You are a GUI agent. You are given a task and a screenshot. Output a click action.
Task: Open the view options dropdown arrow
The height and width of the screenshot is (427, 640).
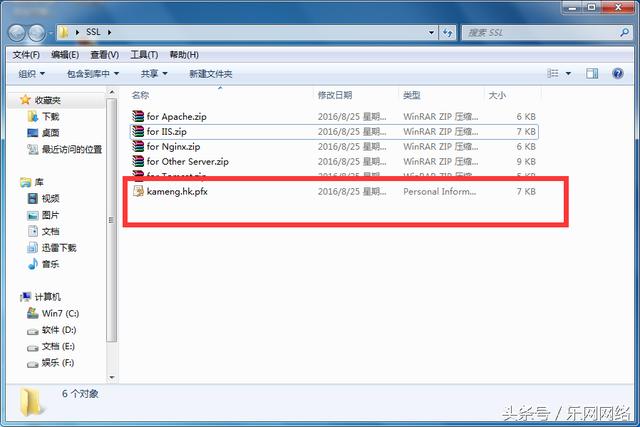568,74
